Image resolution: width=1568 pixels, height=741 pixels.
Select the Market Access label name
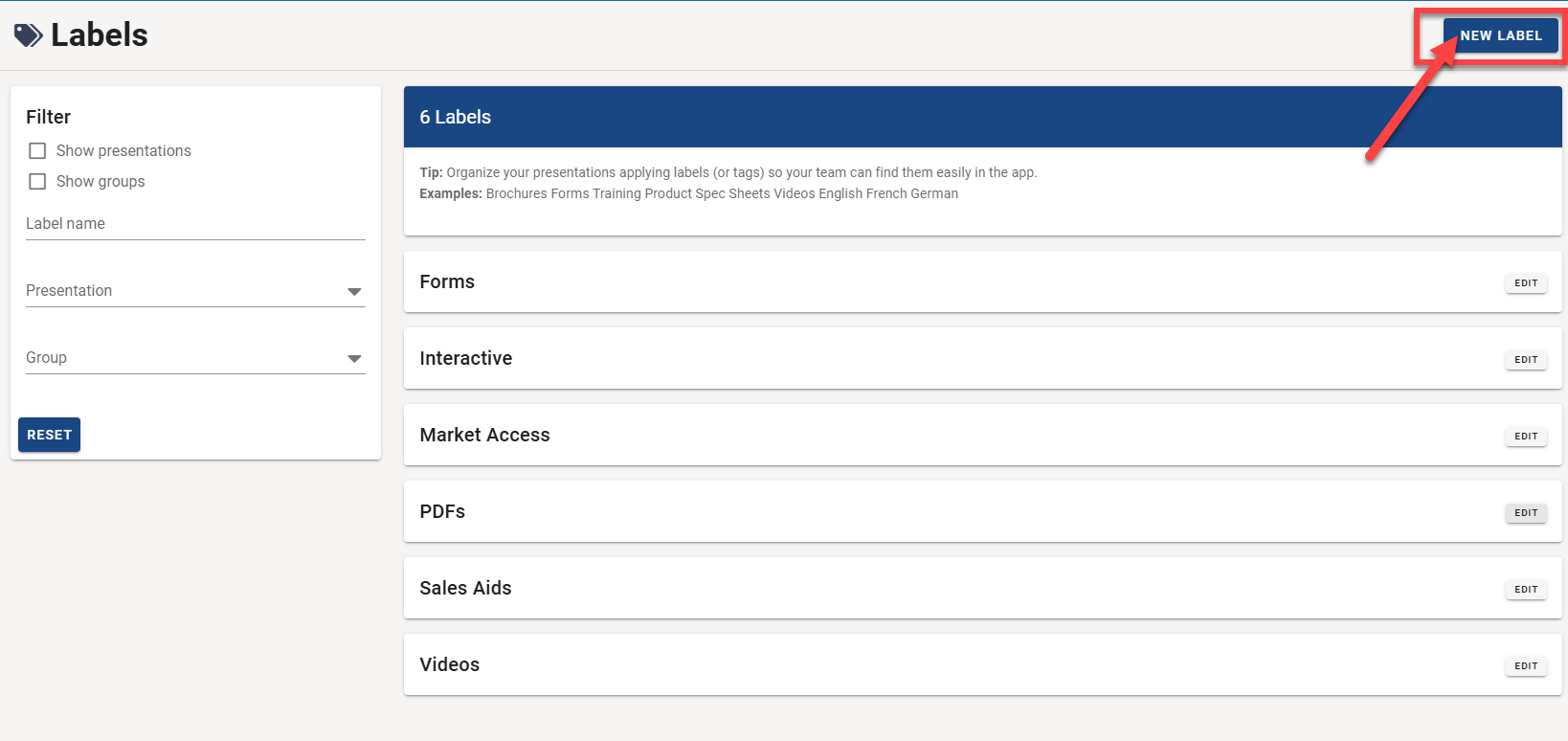[x=484, y=435]
